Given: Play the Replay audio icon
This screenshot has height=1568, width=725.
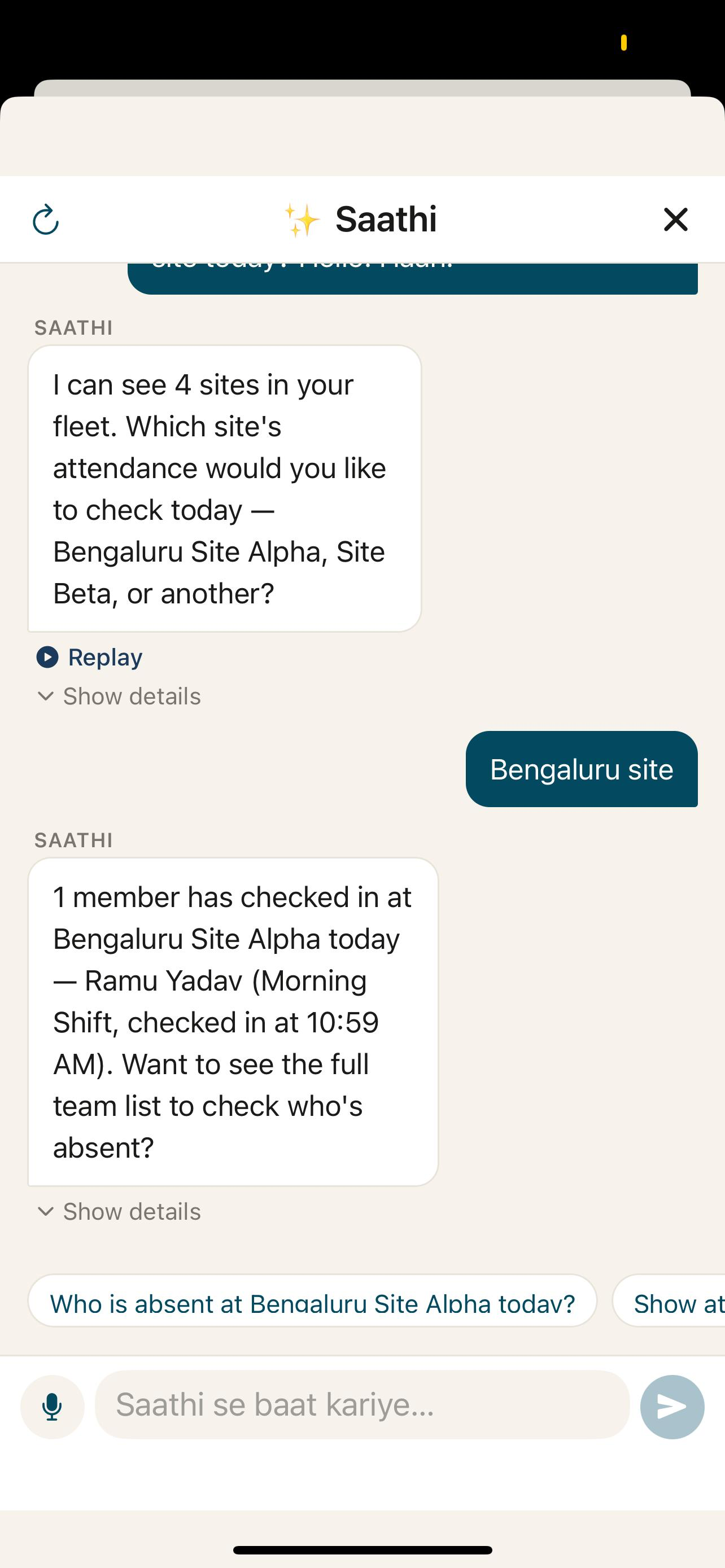Looking at the screenshot, I should [x=47, y=658].
